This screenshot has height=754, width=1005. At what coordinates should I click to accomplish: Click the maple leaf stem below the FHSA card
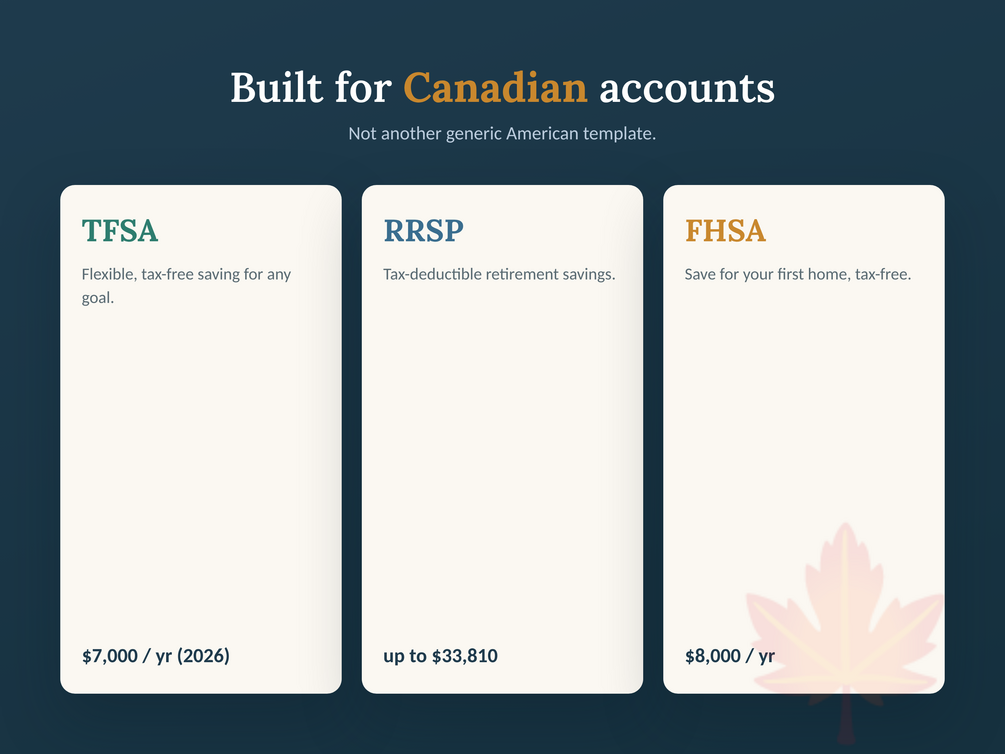click(x=846, y=721)
